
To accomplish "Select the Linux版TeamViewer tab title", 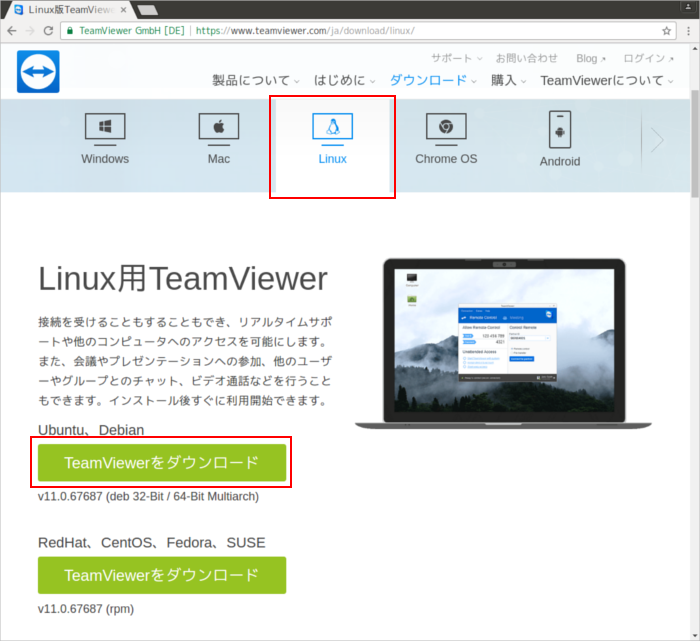I will 71,9.
